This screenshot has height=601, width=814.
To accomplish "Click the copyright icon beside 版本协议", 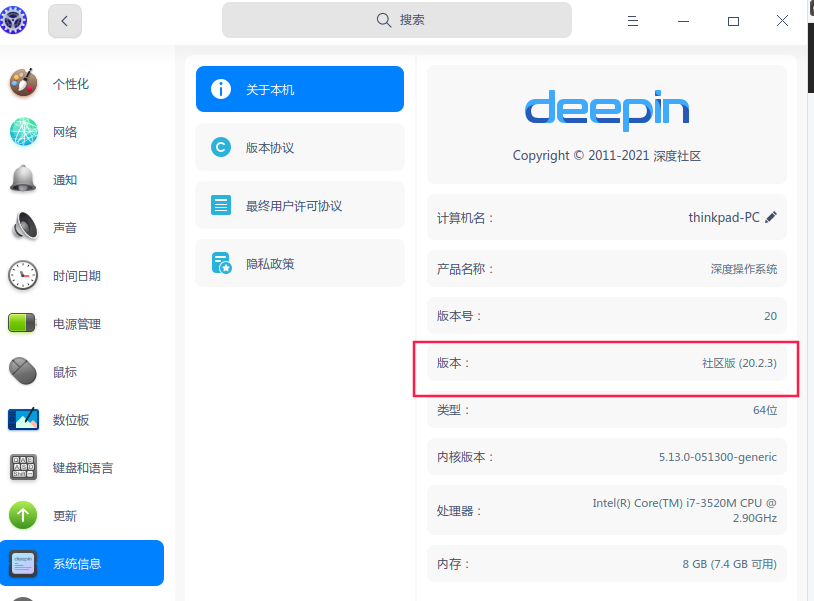I will click(x=221, y=147).
